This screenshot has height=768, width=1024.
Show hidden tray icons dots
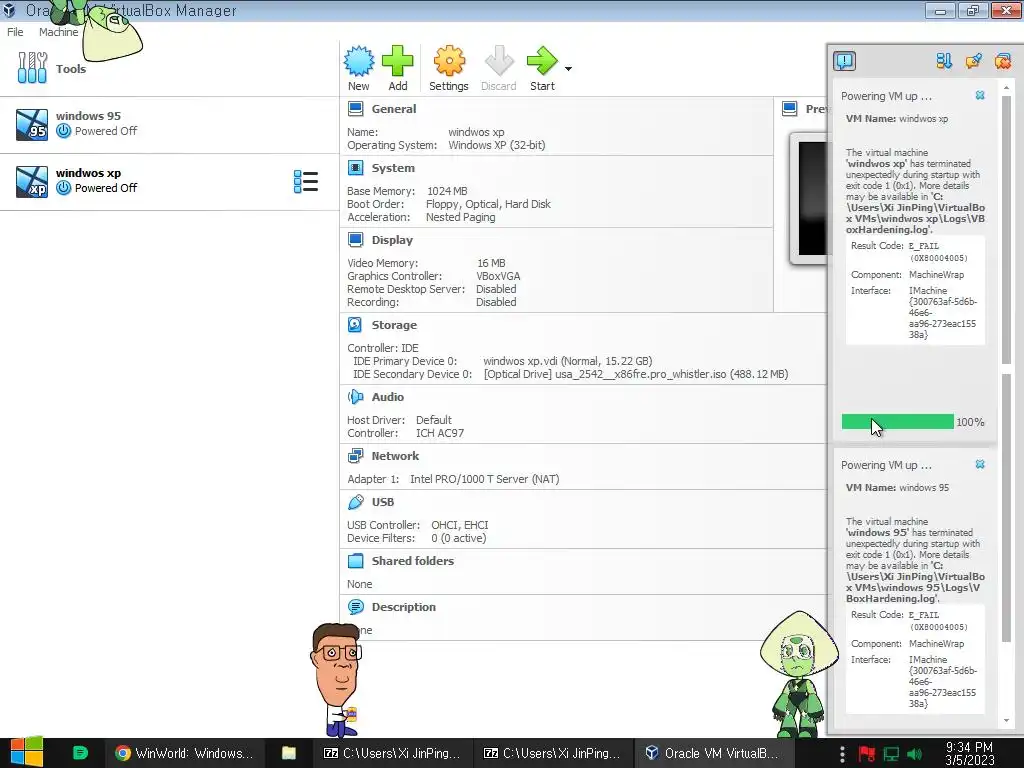coord(842,754)
